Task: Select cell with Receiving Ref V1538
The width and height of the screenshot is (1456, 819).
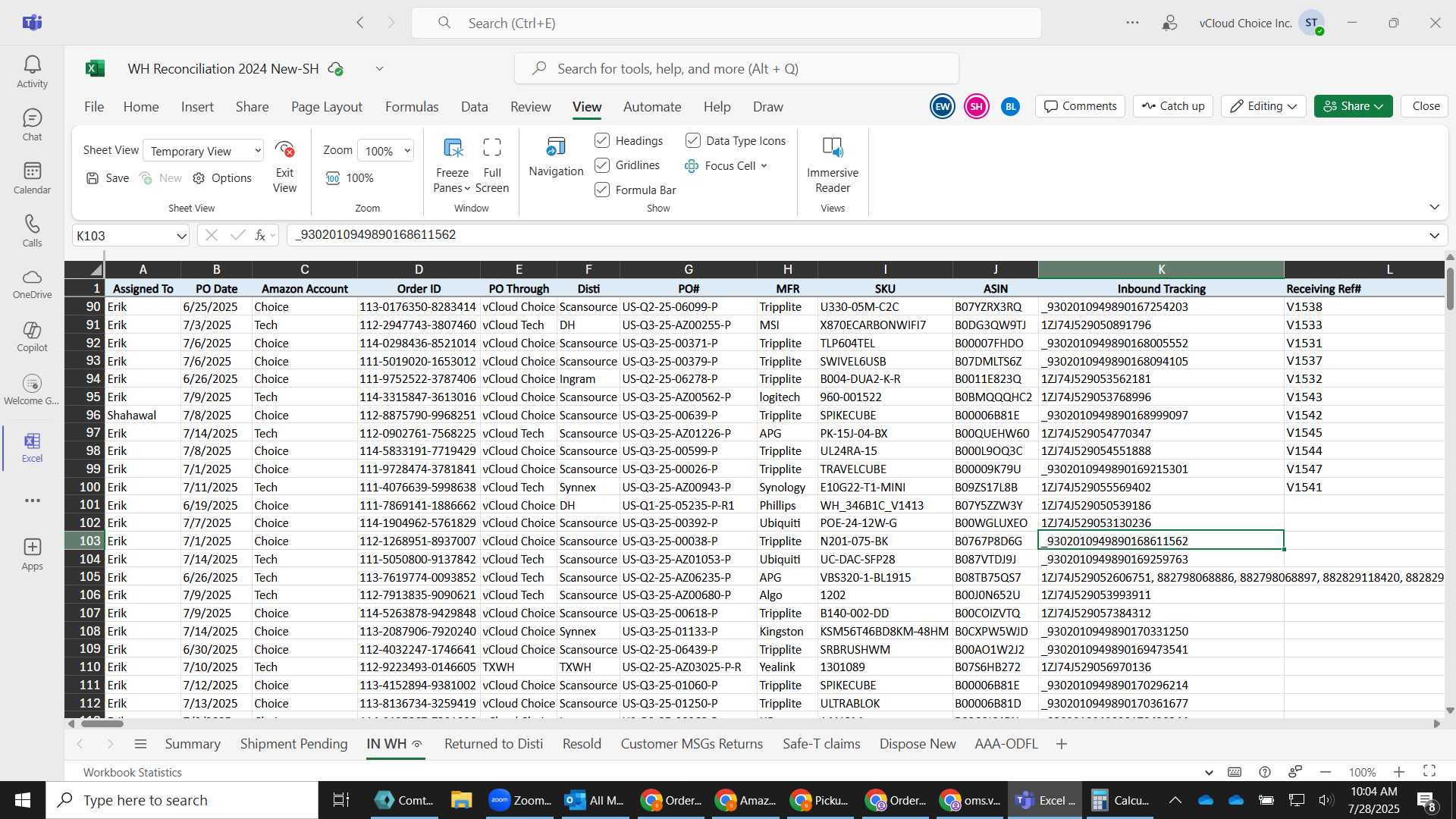Action: click(1363, 306)
